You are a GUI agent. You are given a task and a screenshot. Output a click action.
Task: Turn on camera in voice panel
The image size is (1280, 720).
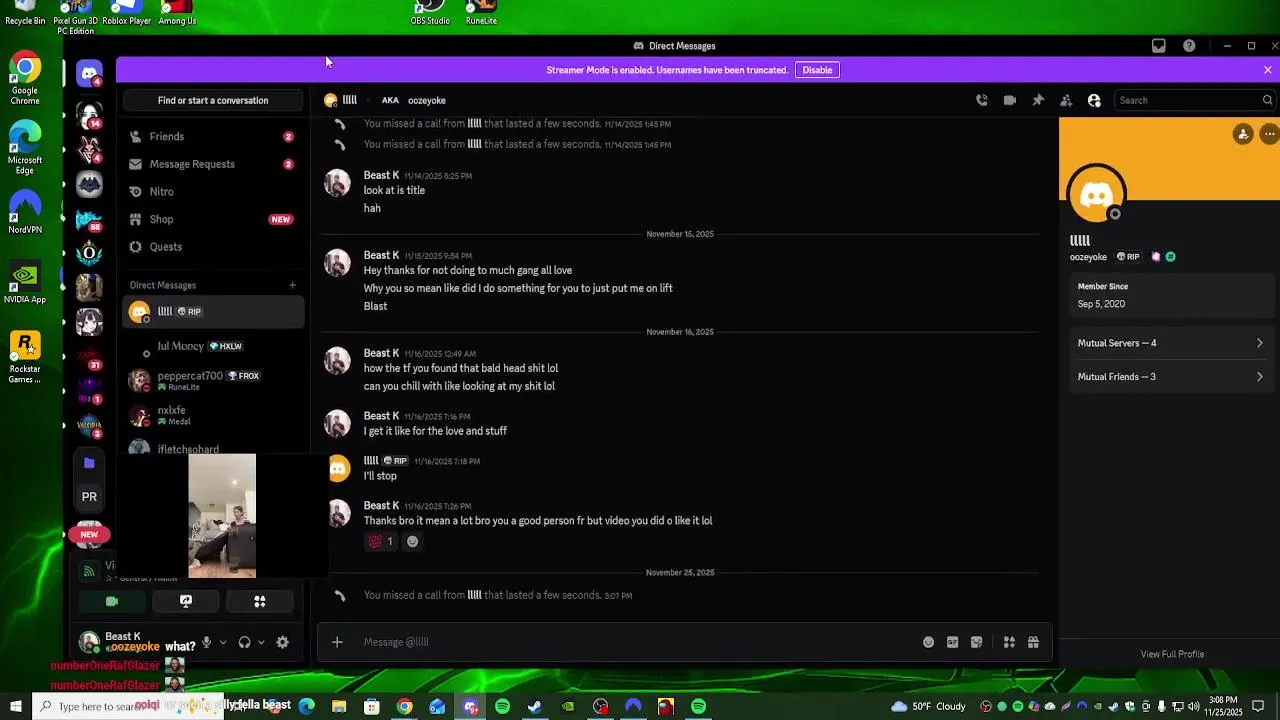[112, 601]
